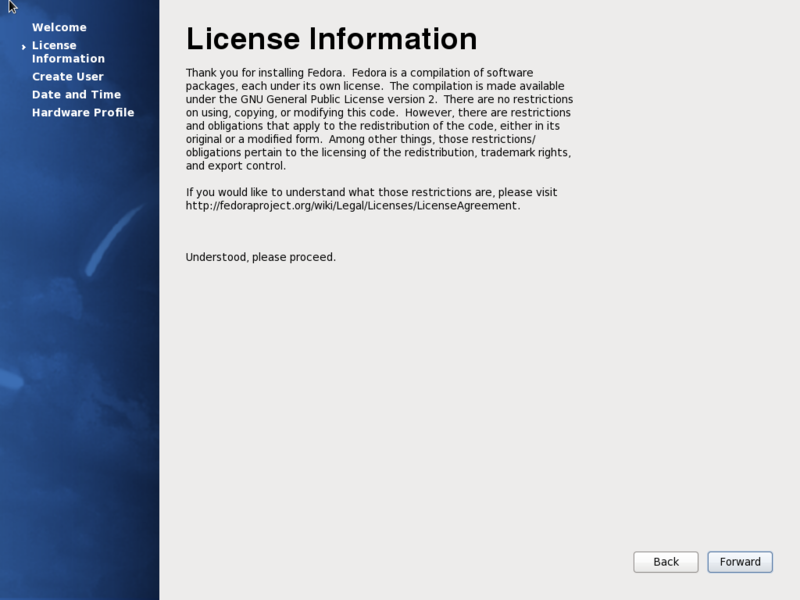Select License Information step in sidebar
Image resolution: width=800 pixels, height=600 pixels.
coord(68,52)
